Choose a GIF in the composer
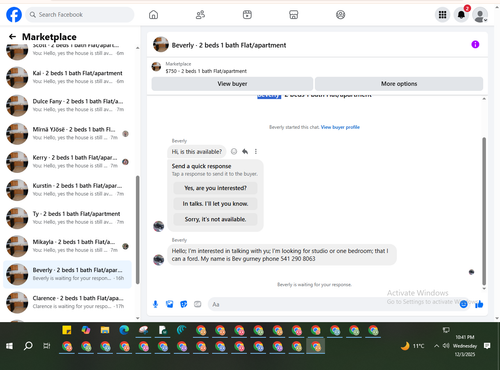Screen dimensions: 500x370 [x=198, y=304]
